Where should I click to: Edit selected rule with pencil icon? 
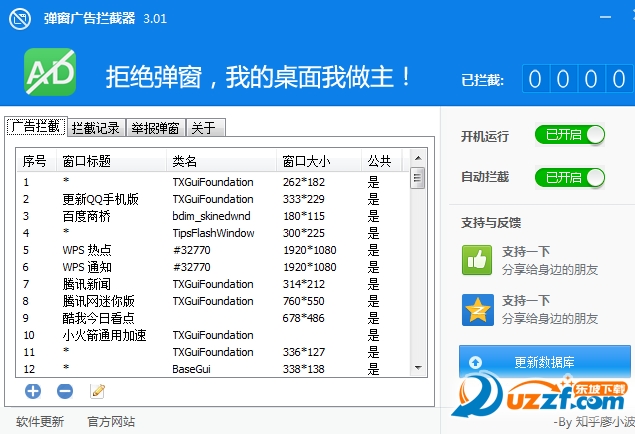click(x=97, y=391)
